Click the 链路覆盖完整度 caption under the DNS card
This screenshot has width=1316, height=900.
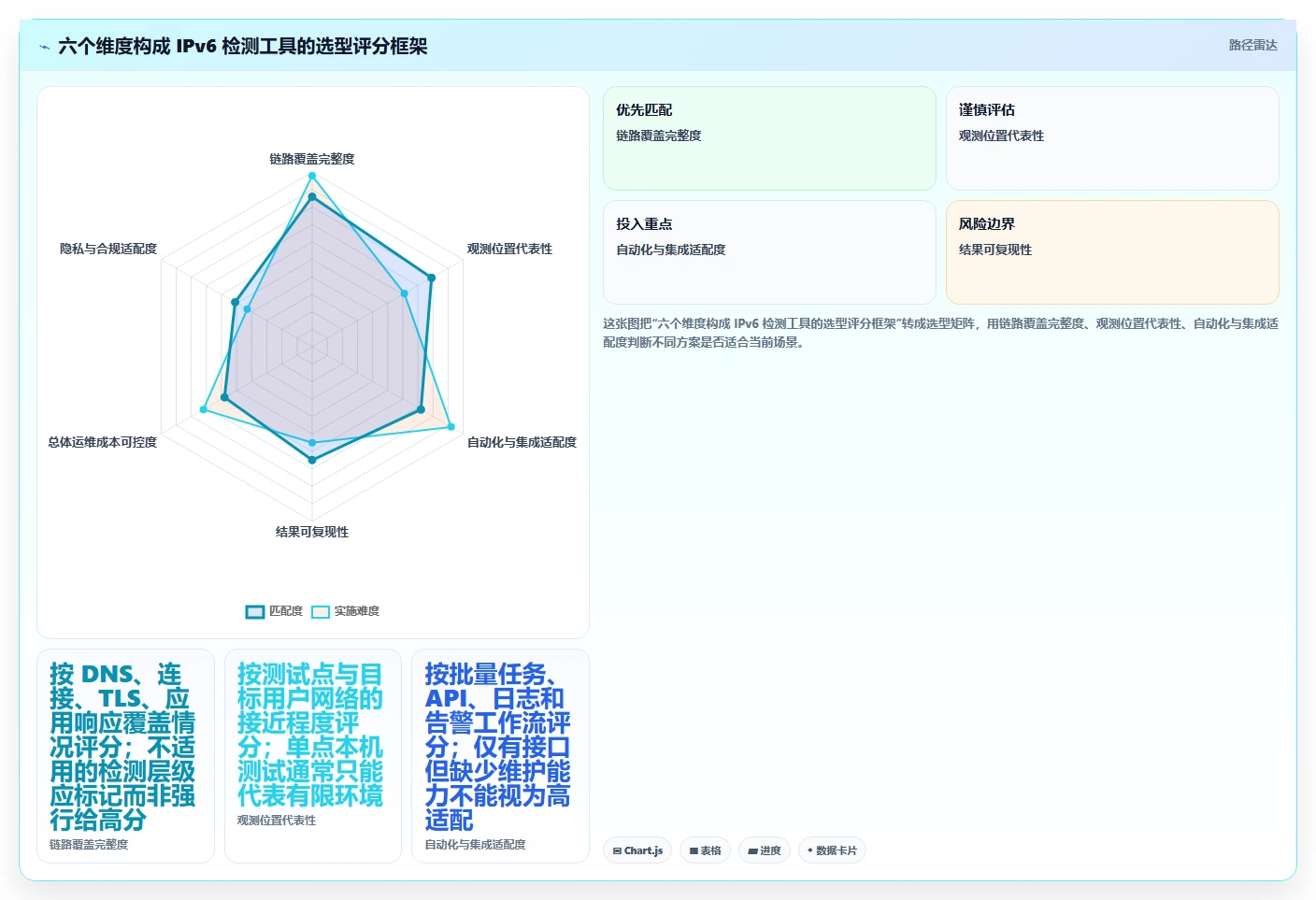click(89, 845)
